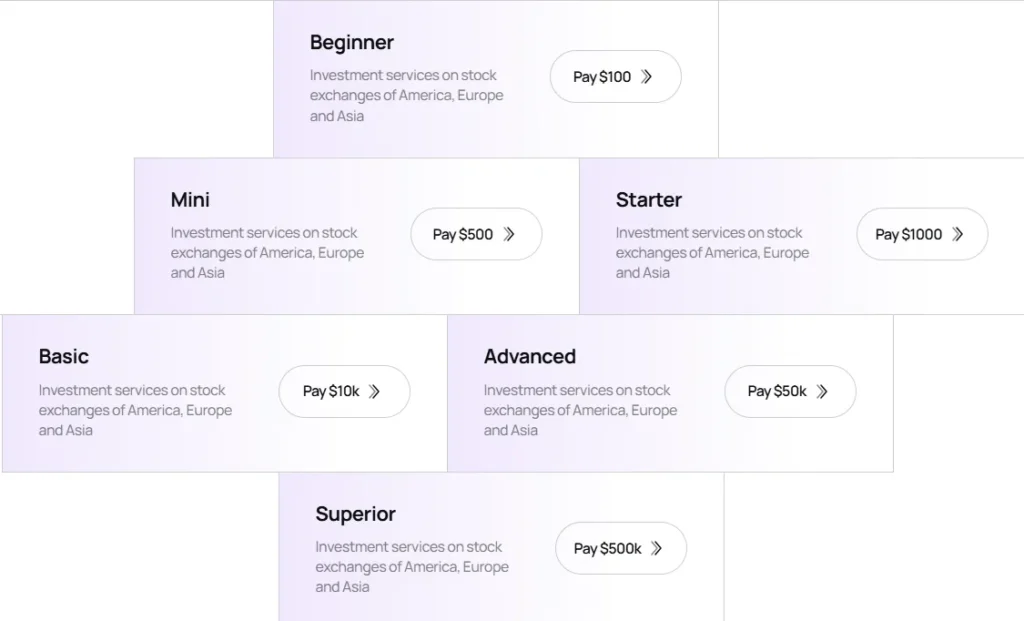Select the Mini plan heading
This screenshot has width=1024, height=621.
pos(190,200)
